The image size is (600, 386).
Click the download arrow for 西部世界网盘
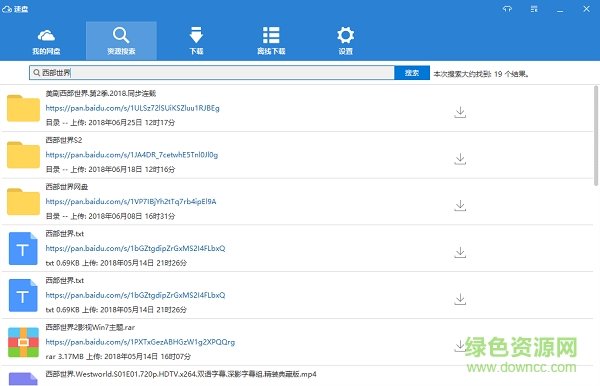pyautogui.click(x=460, y=205)
